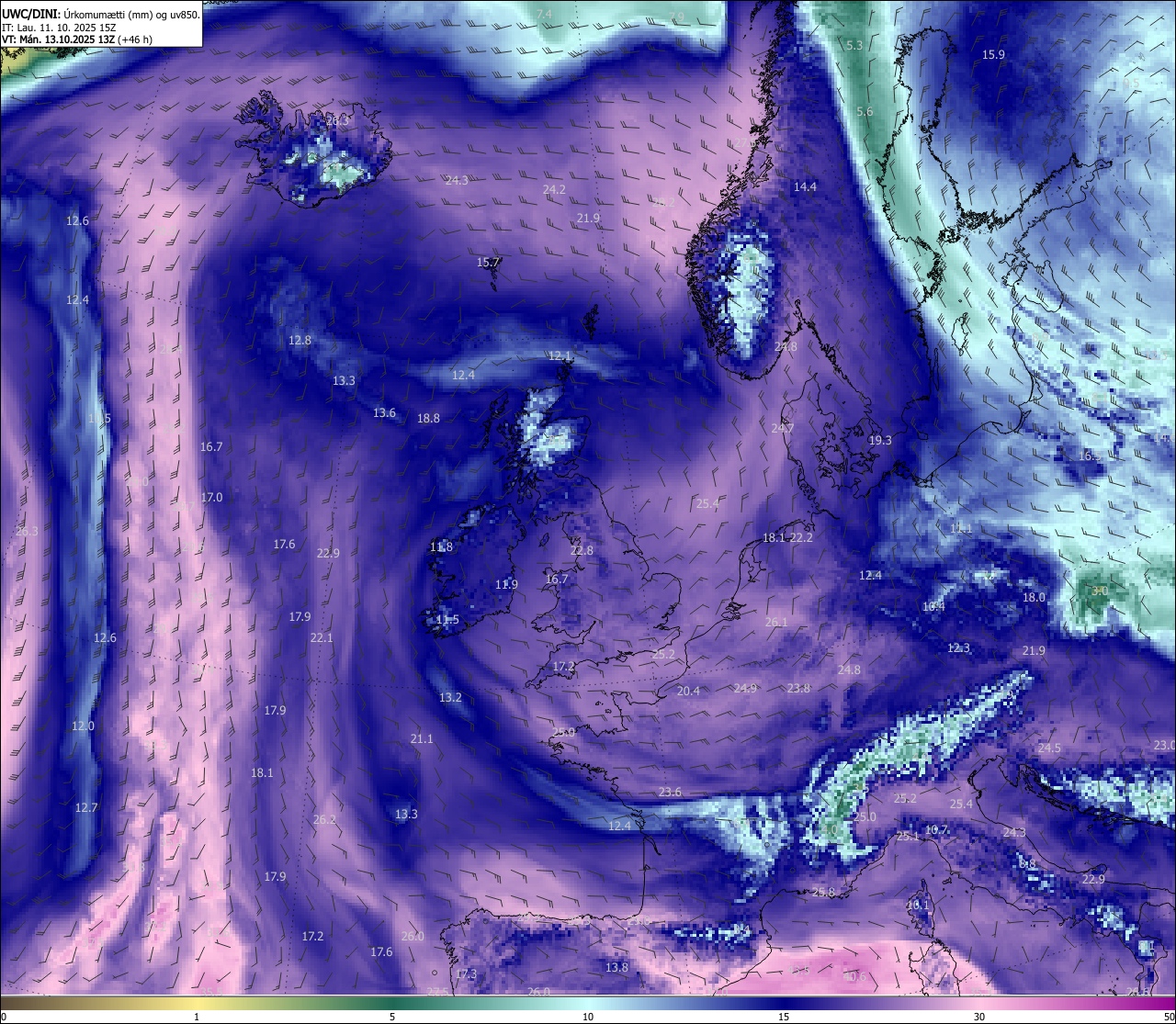Screen dimensions: 1176x1024
Task: Click the 26.1 value label
Action: click(776, 622)
